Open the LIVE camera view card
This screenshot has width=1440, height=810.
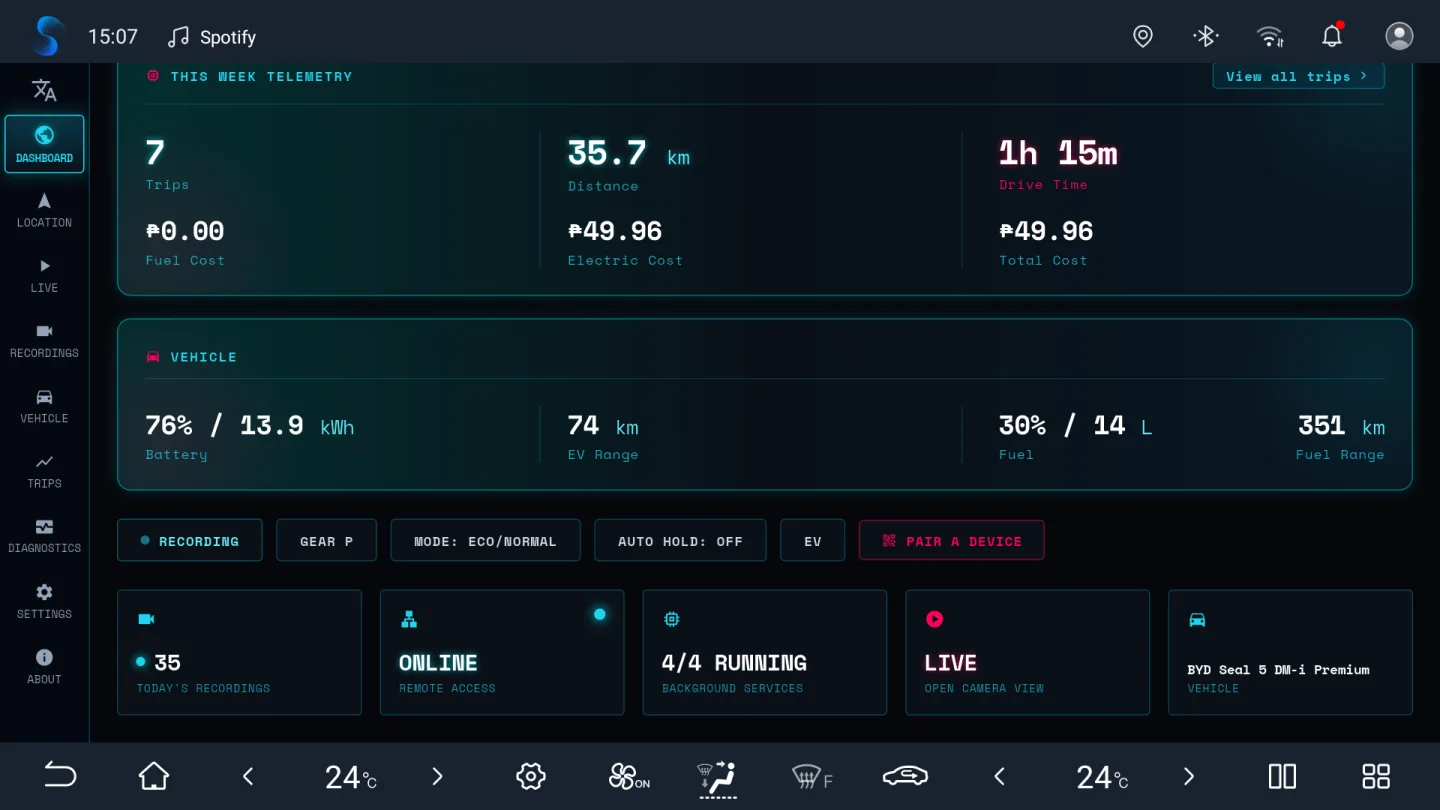coord(1027,652)
